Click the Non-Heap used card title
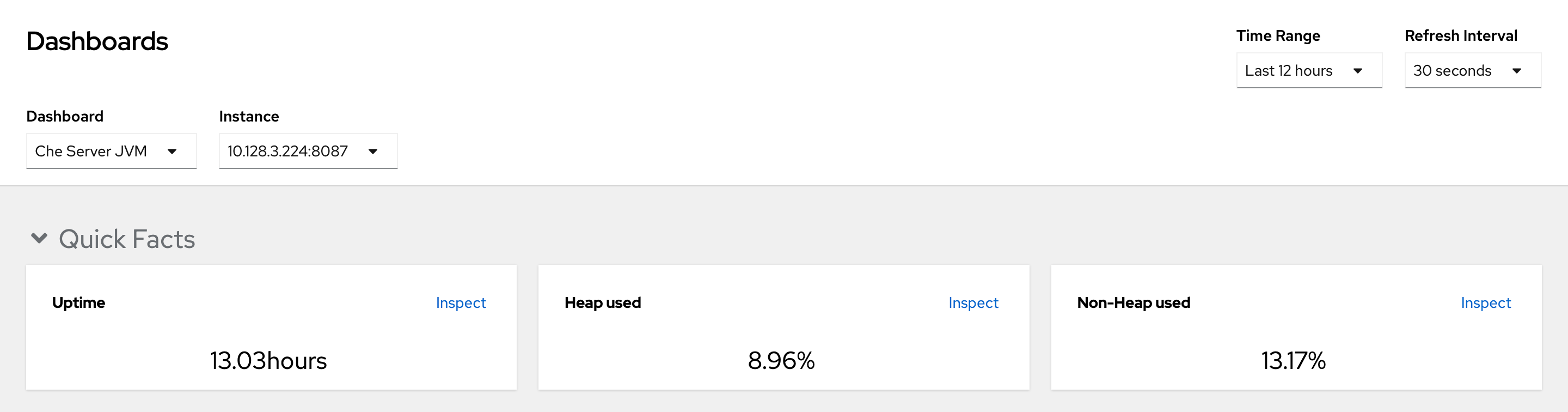 point(1133,303)
